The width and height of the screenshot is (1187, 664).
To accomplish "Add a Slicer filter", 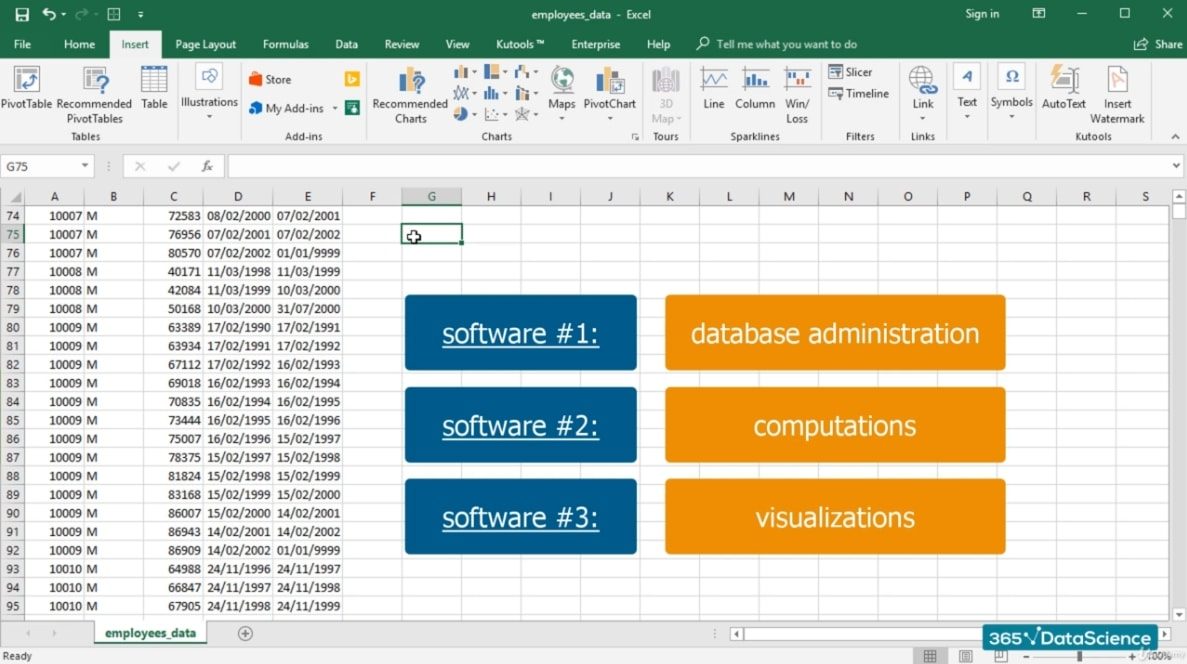I will 850,72.
